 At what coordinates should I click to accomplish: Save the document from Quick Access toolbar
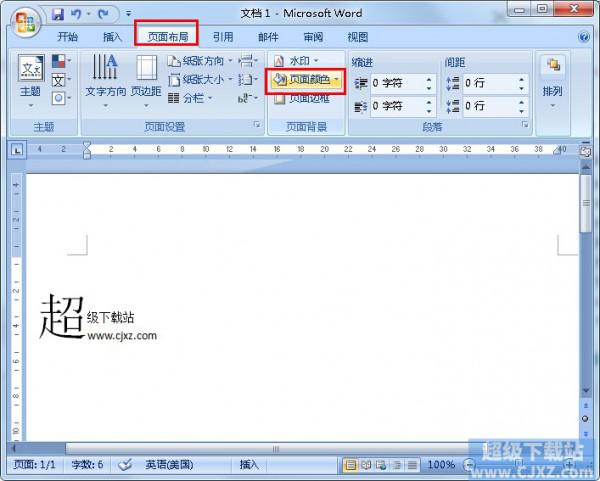click(x=58, y=14)
